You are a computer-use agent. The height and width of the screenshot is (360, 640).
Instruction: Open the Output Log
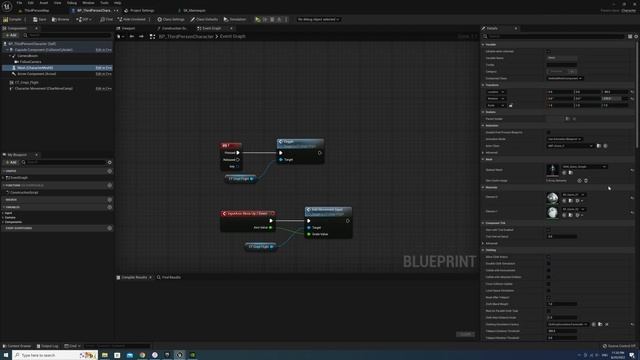tap(48, 346)
